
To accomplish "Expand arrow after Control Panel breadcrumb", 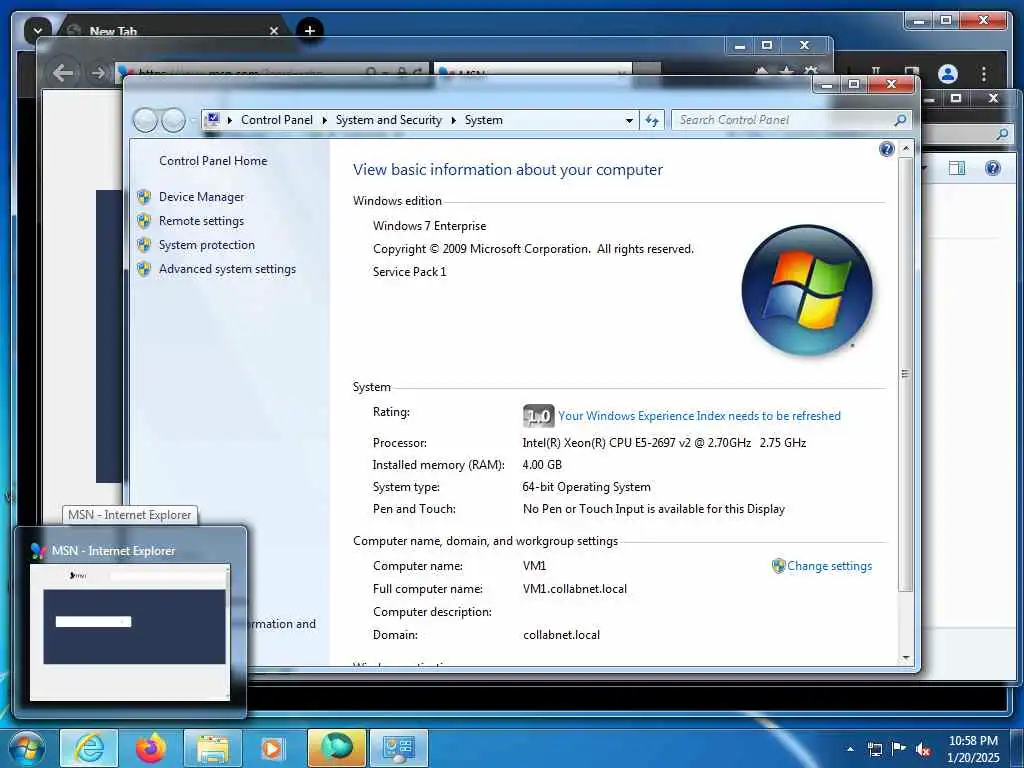I will 325,120.
